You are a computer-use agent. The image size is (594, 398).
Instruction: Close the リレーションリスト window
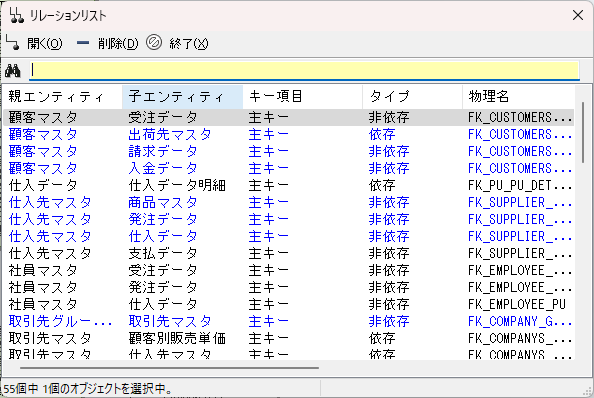coord(578,16)
